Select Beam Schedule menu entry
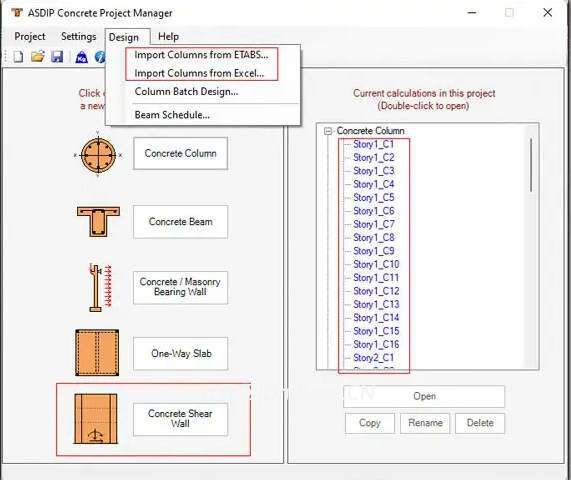 172,115
